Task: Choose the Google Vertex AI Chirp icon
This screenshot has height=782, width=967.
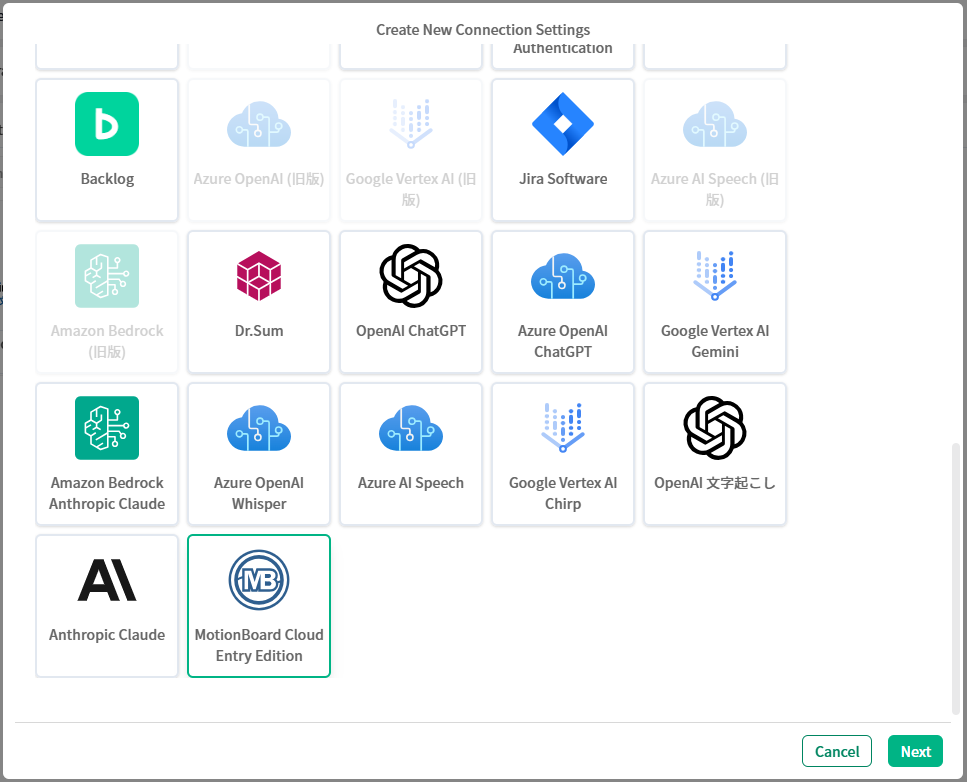Action: pos(563,429)
